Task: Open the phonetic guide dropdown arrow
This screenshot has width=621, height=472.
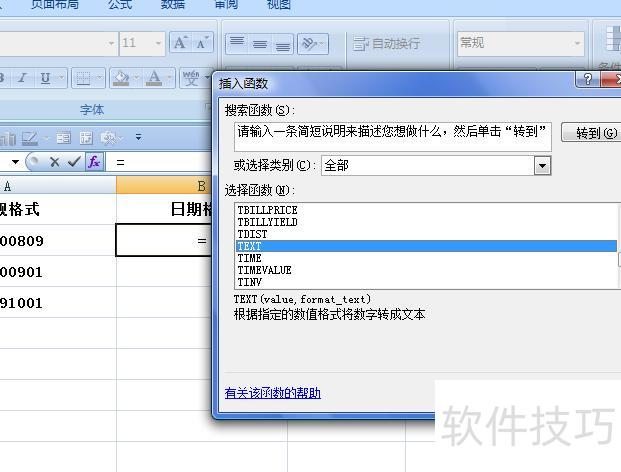Action: pos(207,78)
